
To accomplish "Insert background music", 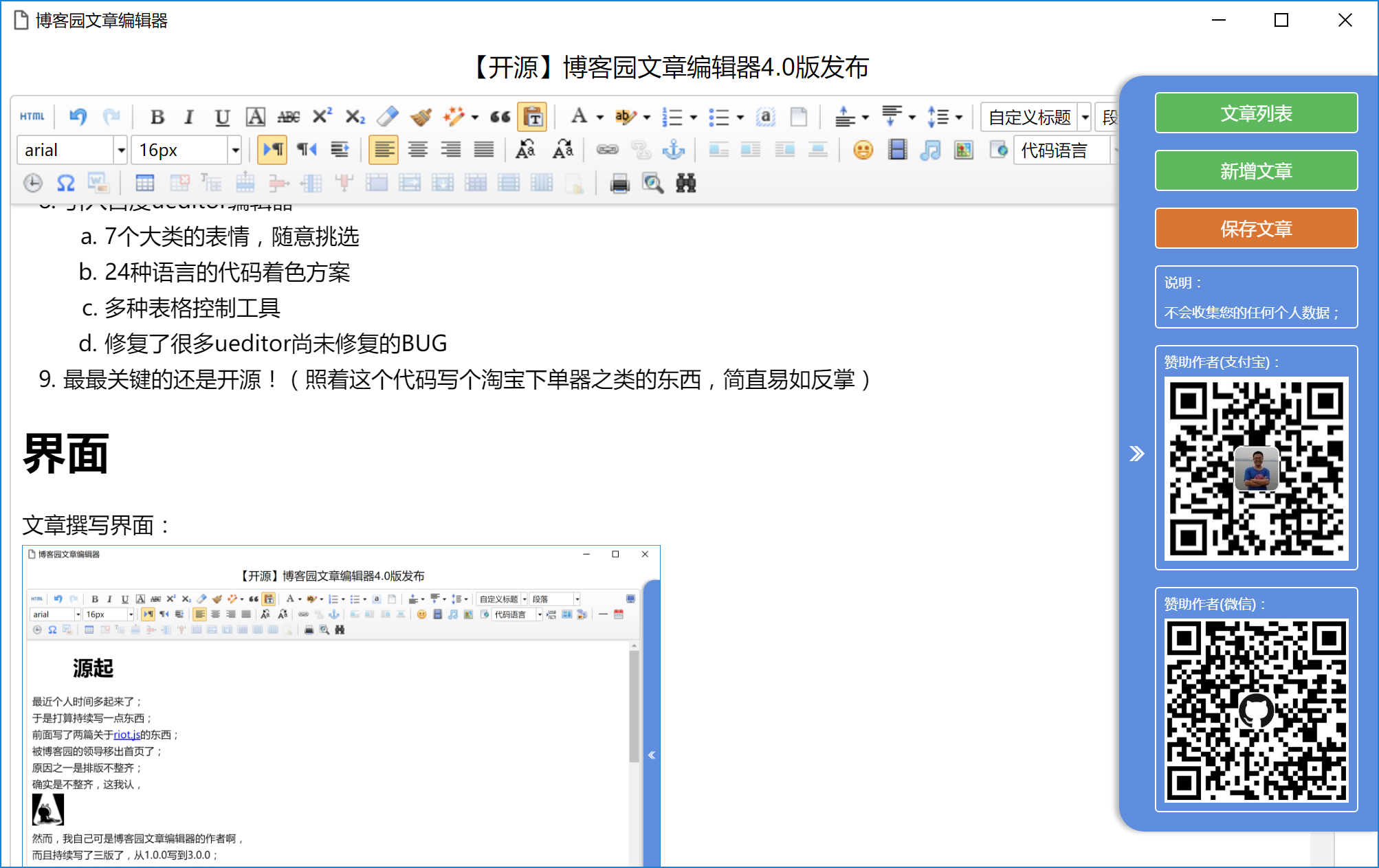I will (930, 149).
